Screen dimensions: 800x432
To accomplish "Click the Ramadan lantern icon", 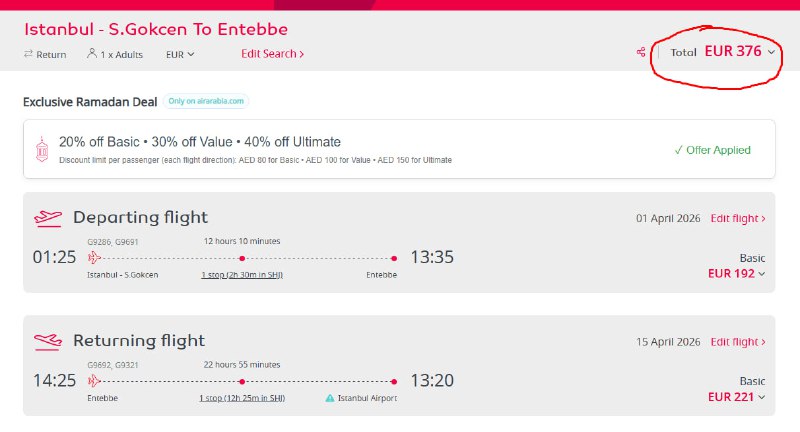I will pos(41,150).
